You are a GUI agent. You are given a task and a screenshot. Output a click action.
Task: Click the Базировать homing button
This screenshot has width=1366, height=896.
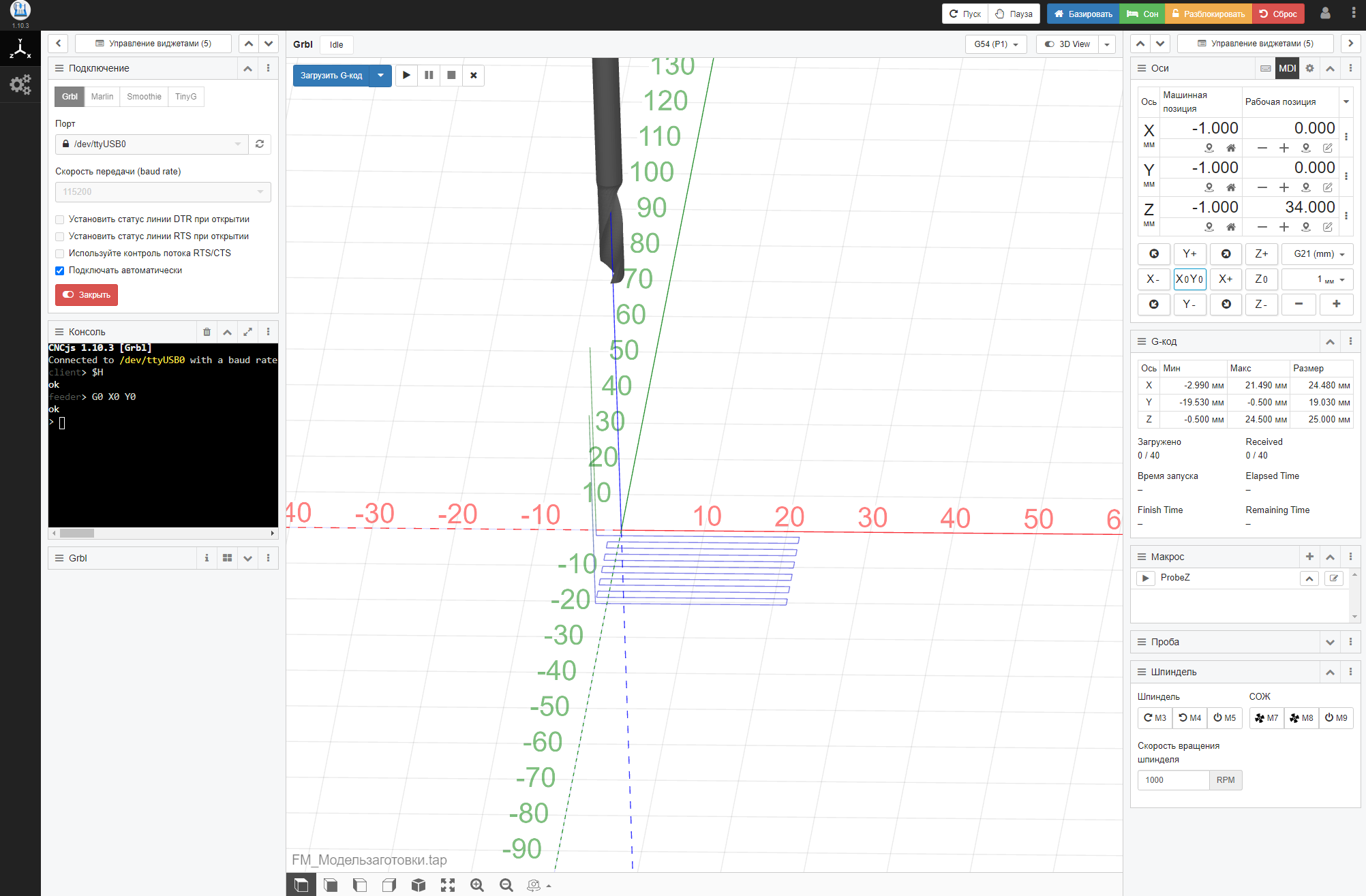point(1083,14)
